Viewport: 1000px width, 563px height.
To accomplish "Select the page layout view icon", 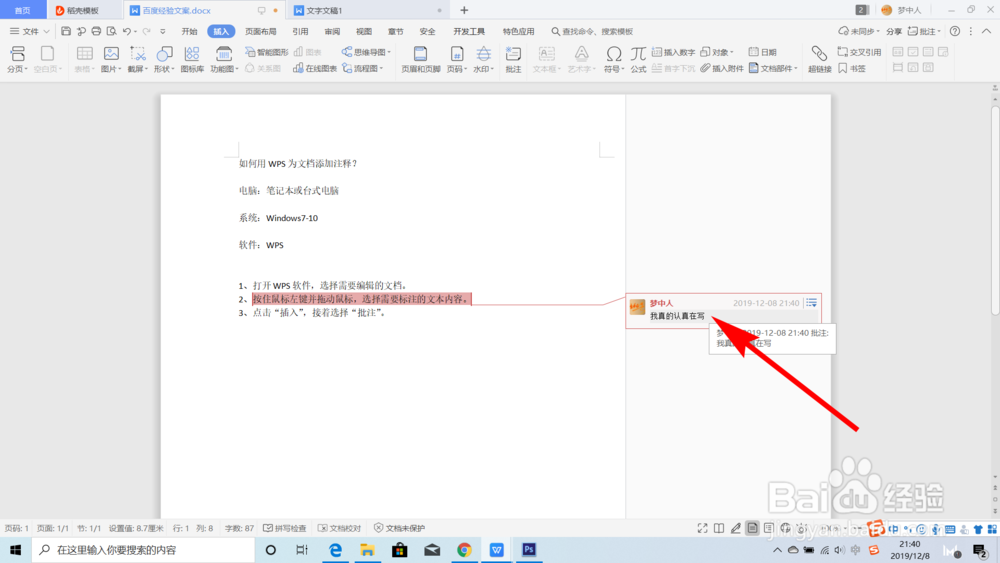I will [x=753, y=528].
